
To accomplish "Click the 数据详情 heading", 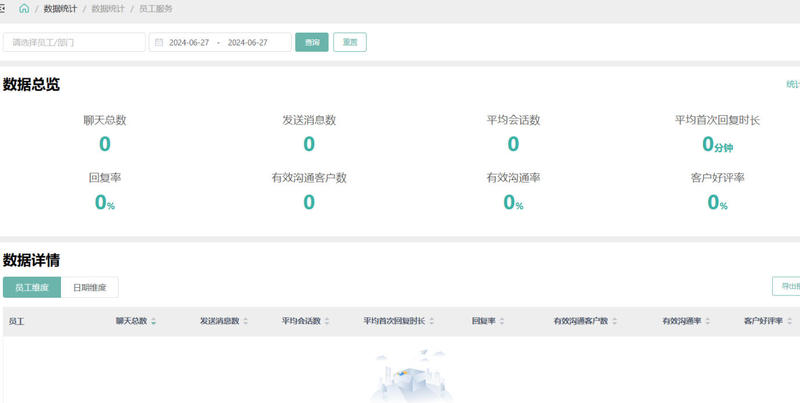I will point(31,260).
